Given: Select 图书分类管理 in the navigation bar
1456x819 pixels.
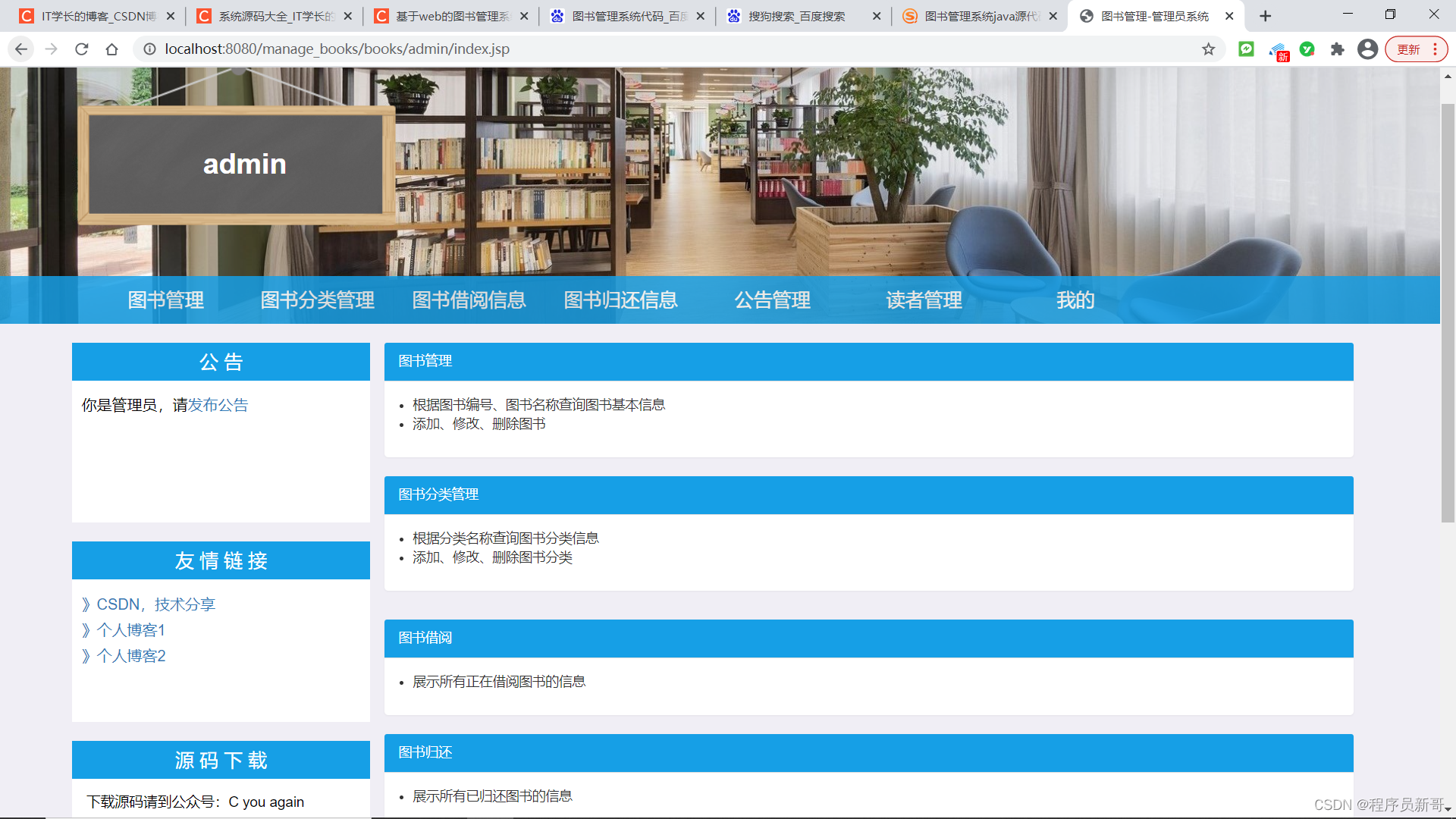Looking at the screenshot, I should tap(316, 300).
